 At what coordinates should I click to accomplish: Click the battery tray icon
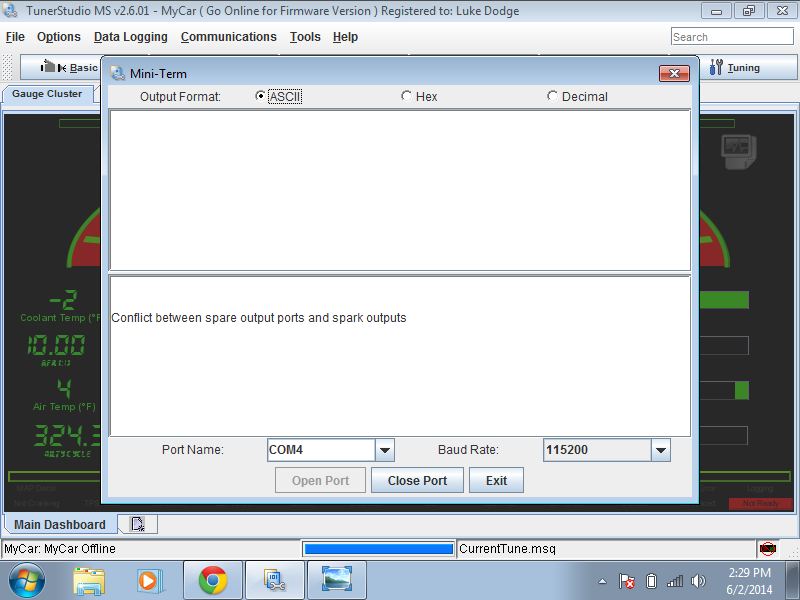point(652,581)
